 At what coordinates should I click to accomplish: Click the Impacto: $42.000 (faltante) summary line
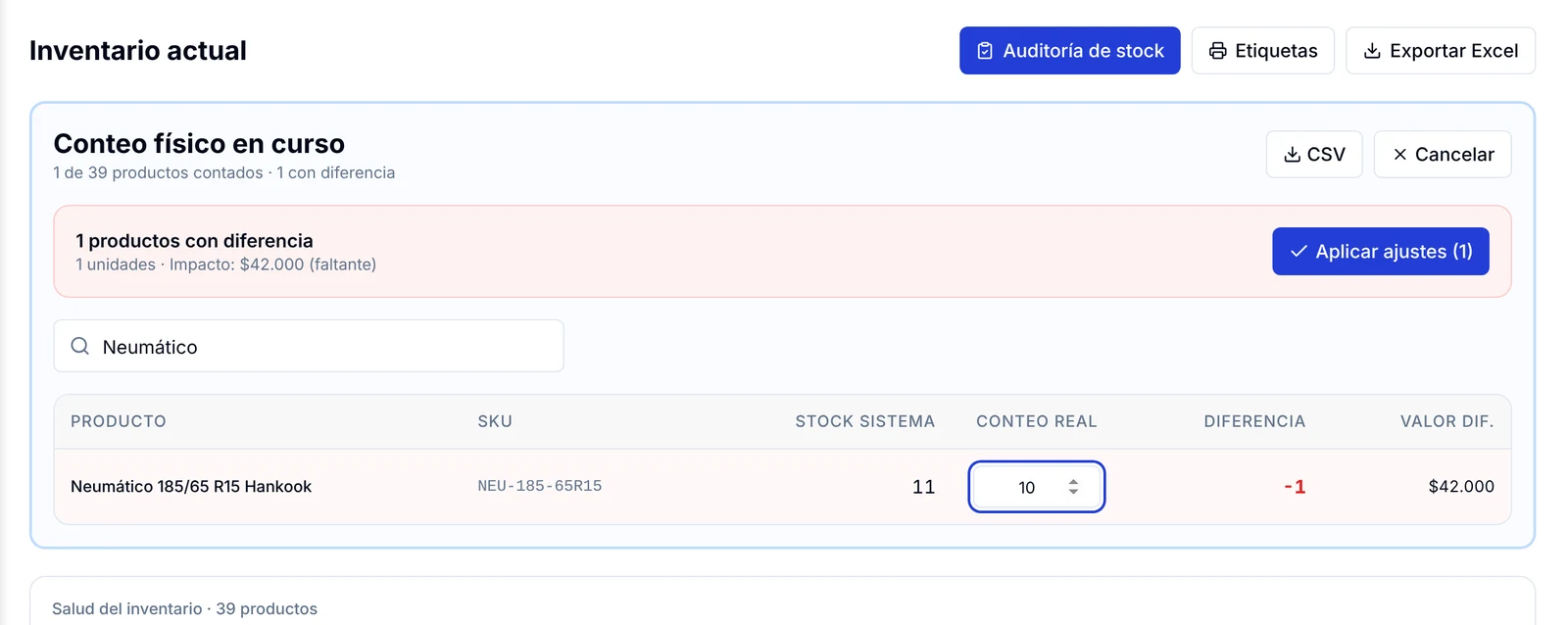pyautogui.click(x=272, y=264)
